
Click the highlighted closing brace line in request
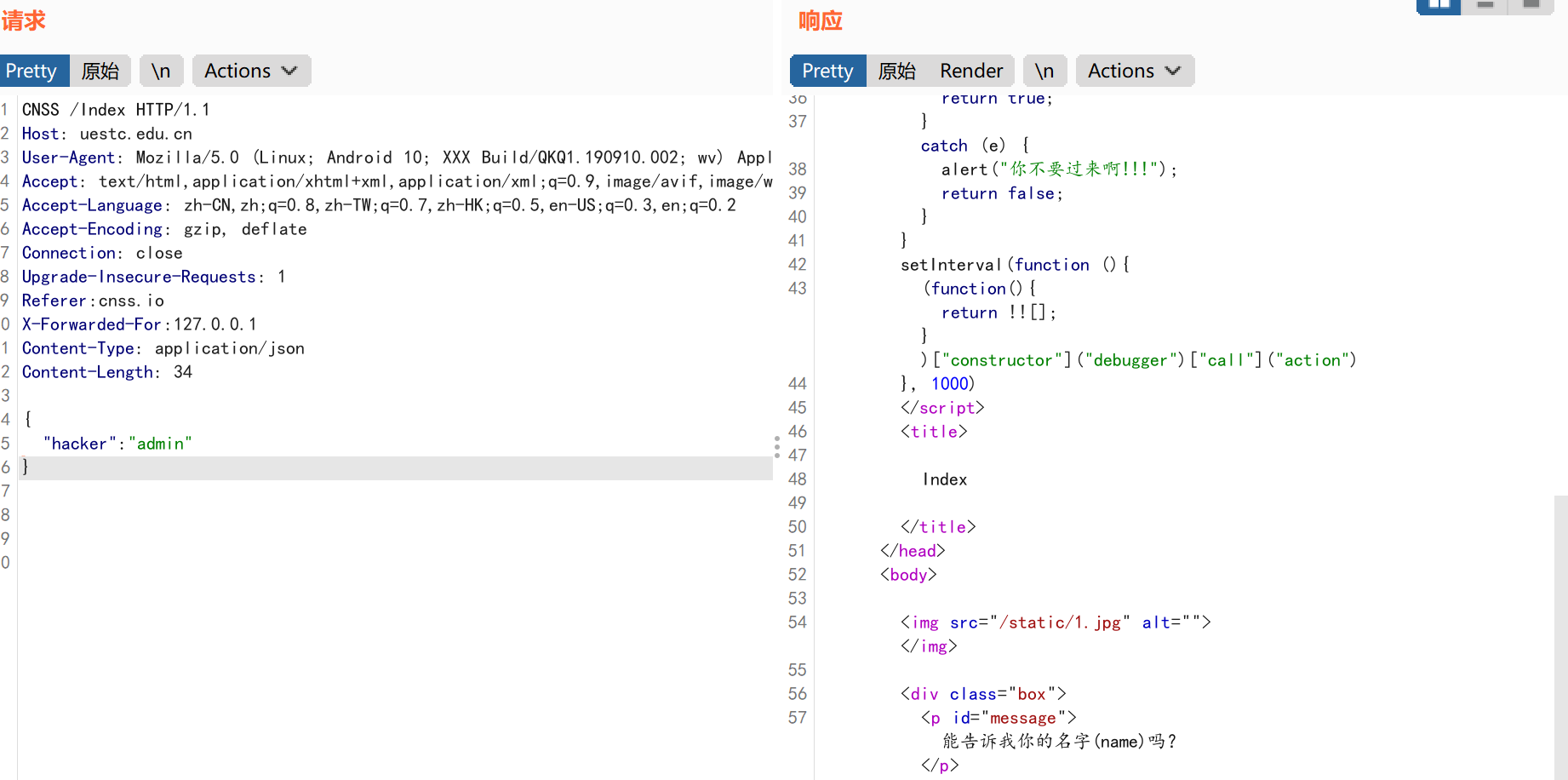[395, 467]
